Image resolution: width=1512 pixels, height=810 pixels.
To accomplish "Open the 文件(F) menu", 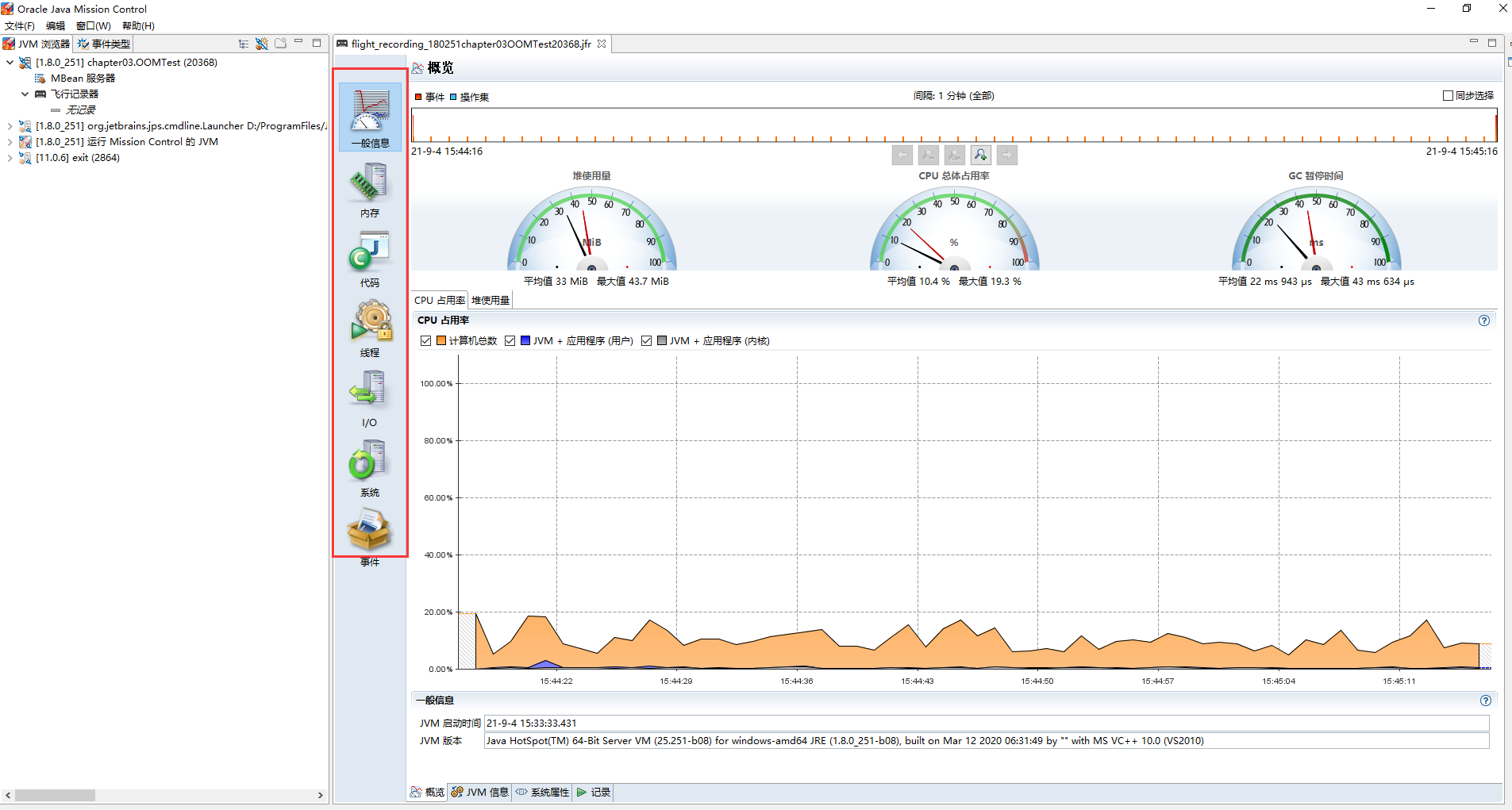I will [20, 25].
